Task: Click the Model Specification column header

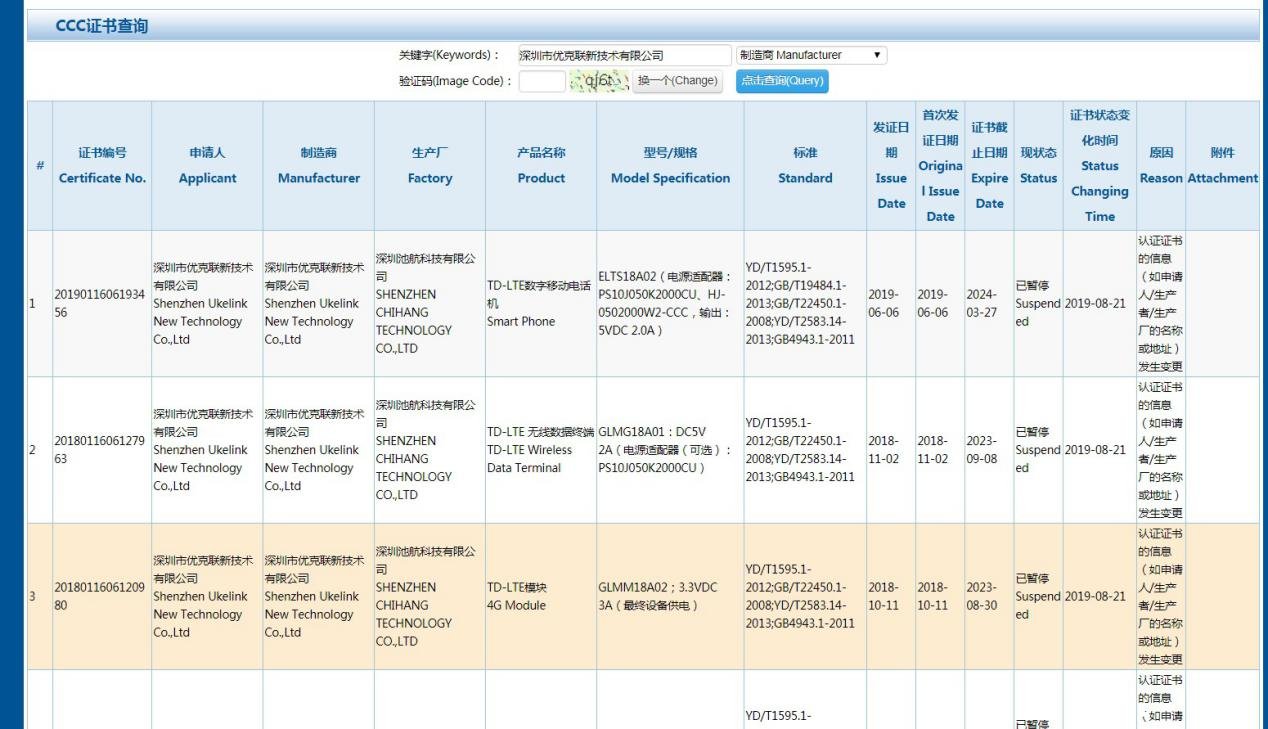Action: (670, 166)
